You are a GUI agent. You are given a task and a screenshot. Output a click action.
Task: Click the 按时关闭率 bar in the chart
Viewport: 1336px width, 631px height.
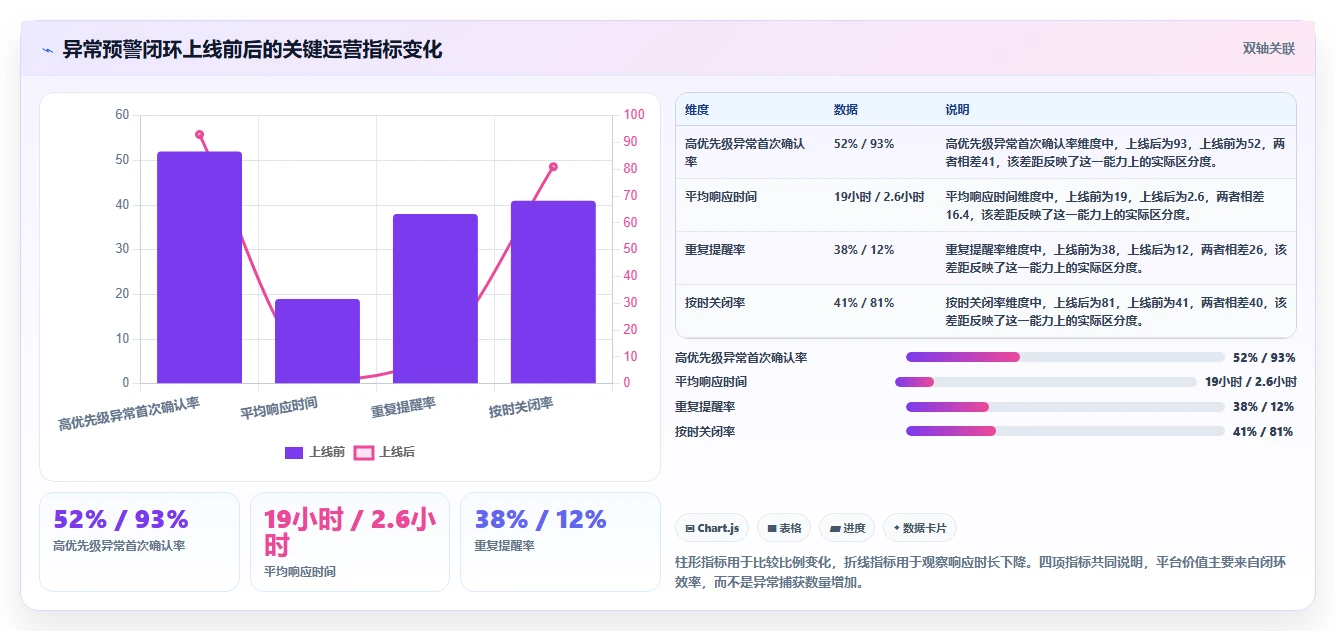coord(553,292)
